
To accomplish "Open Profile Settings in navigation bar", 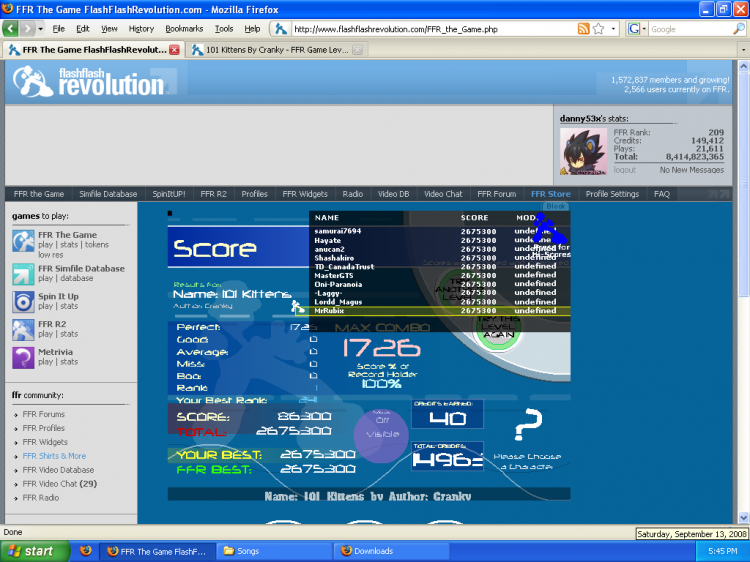I will click(x=612, y=194).
